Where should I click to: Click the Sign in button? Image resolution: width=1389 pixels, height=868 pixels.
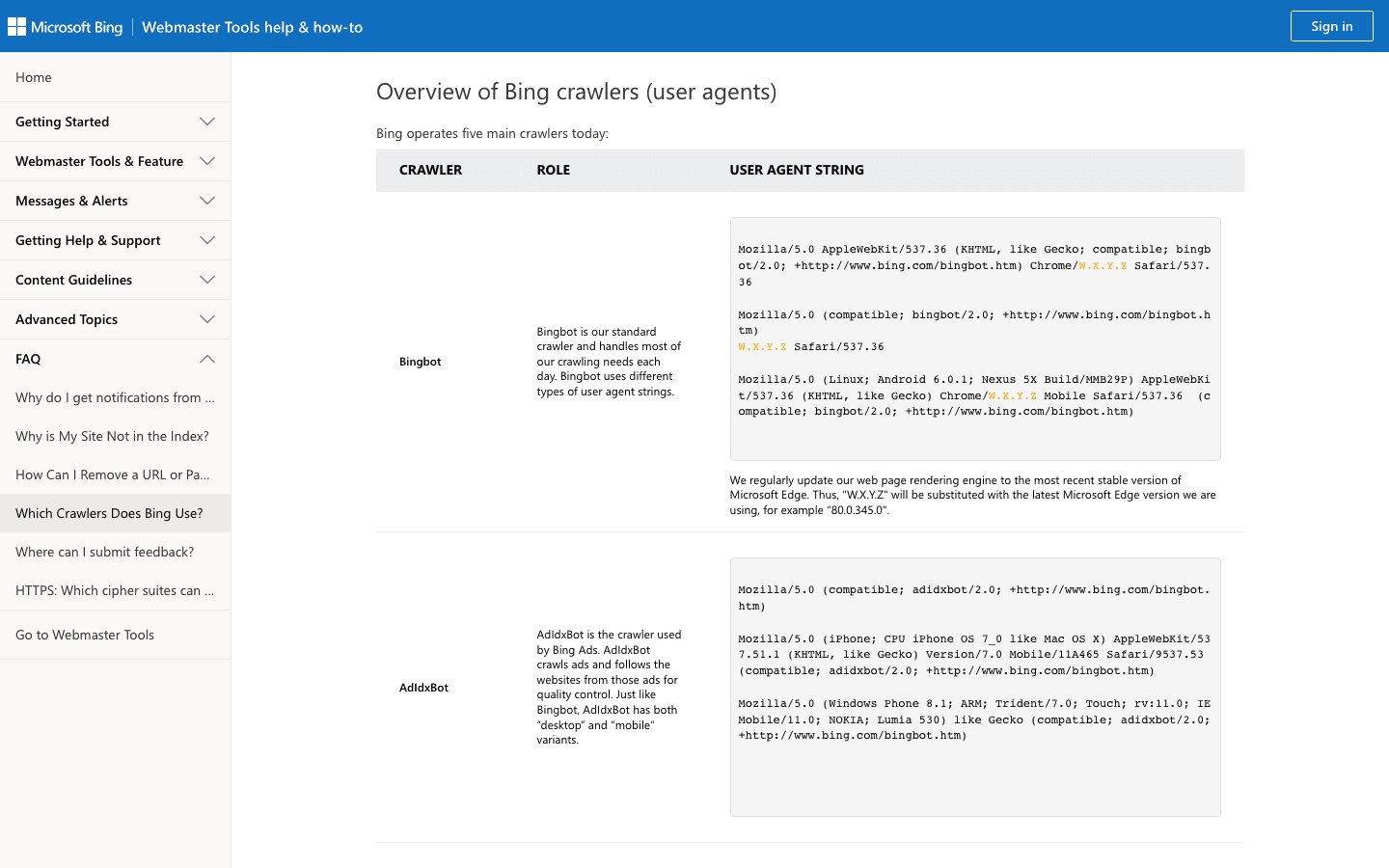(x=1331, y=26)
